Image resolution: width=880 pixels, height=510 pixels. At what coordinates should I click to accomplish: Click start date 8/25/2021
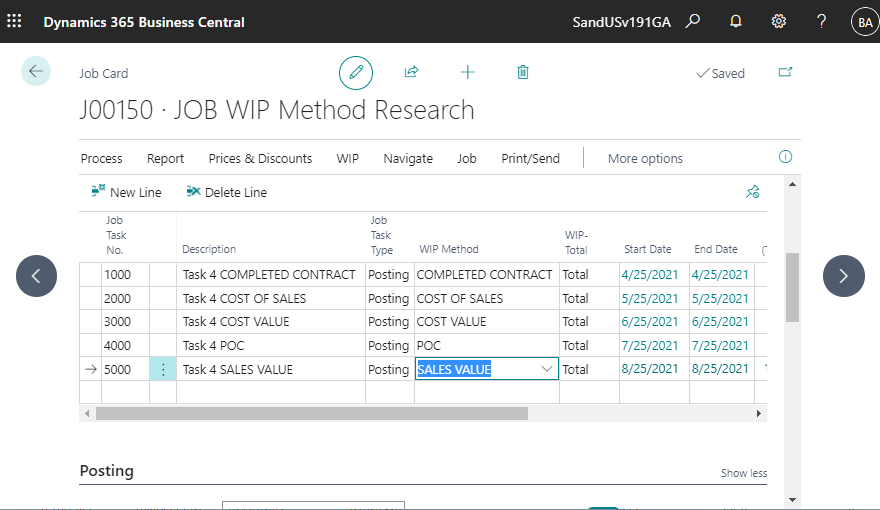pos(649,369)
